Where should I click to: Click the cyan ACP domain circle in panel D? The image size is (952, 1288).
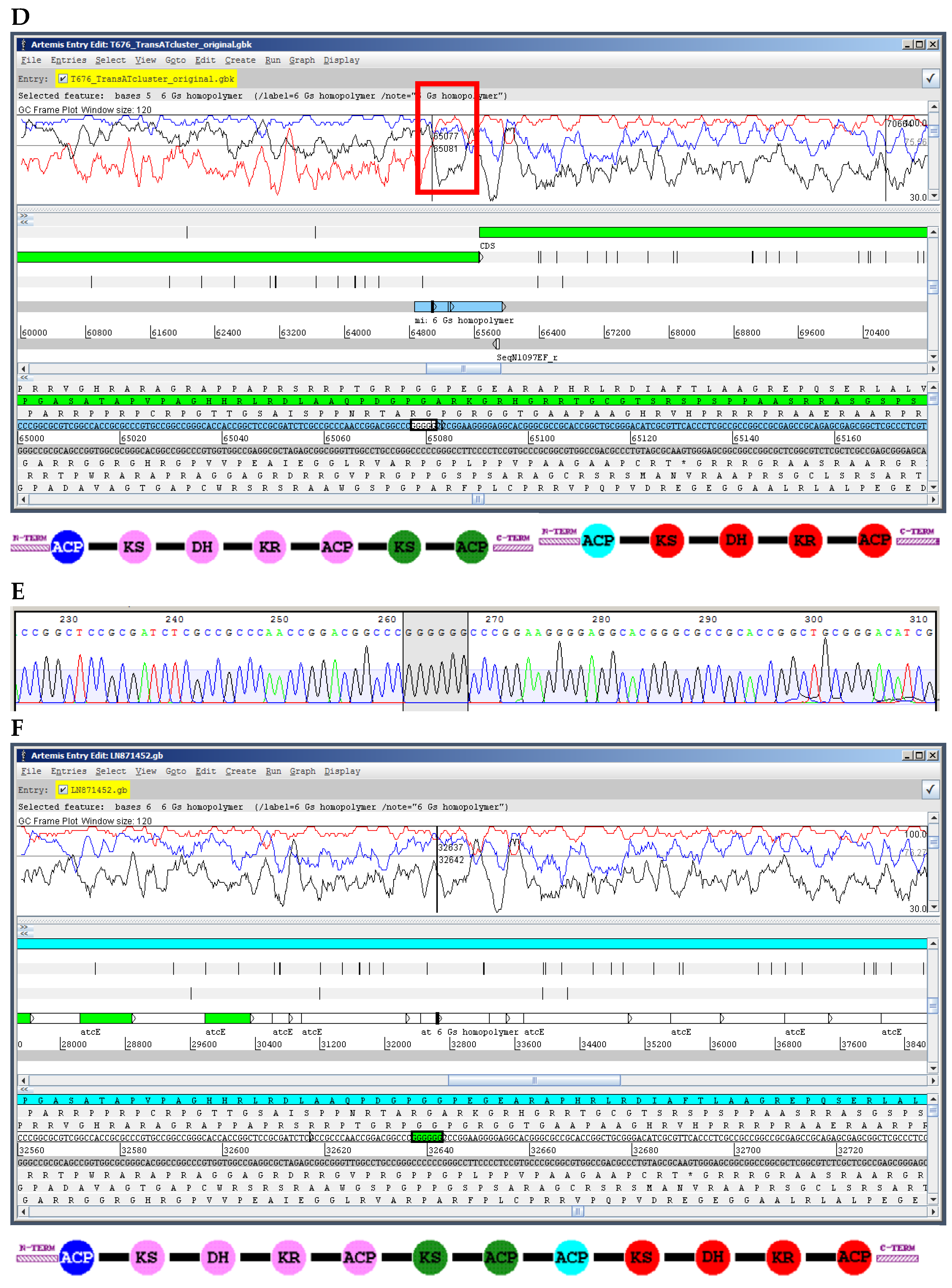(598, 540)
